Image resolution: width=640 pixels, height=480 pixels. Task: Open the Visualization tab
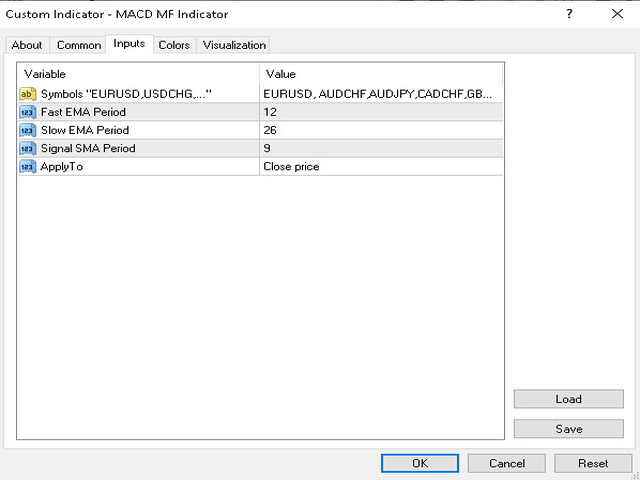click(x=234, y=45)
